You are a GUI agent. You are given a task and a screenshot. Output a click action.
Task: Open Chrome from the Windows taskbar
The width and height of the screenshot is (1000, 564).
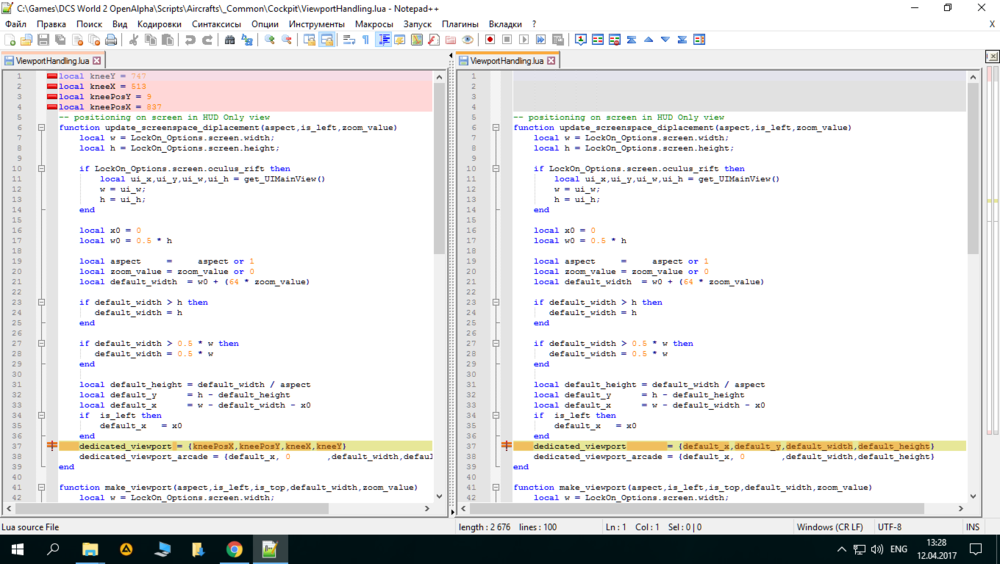233,549
